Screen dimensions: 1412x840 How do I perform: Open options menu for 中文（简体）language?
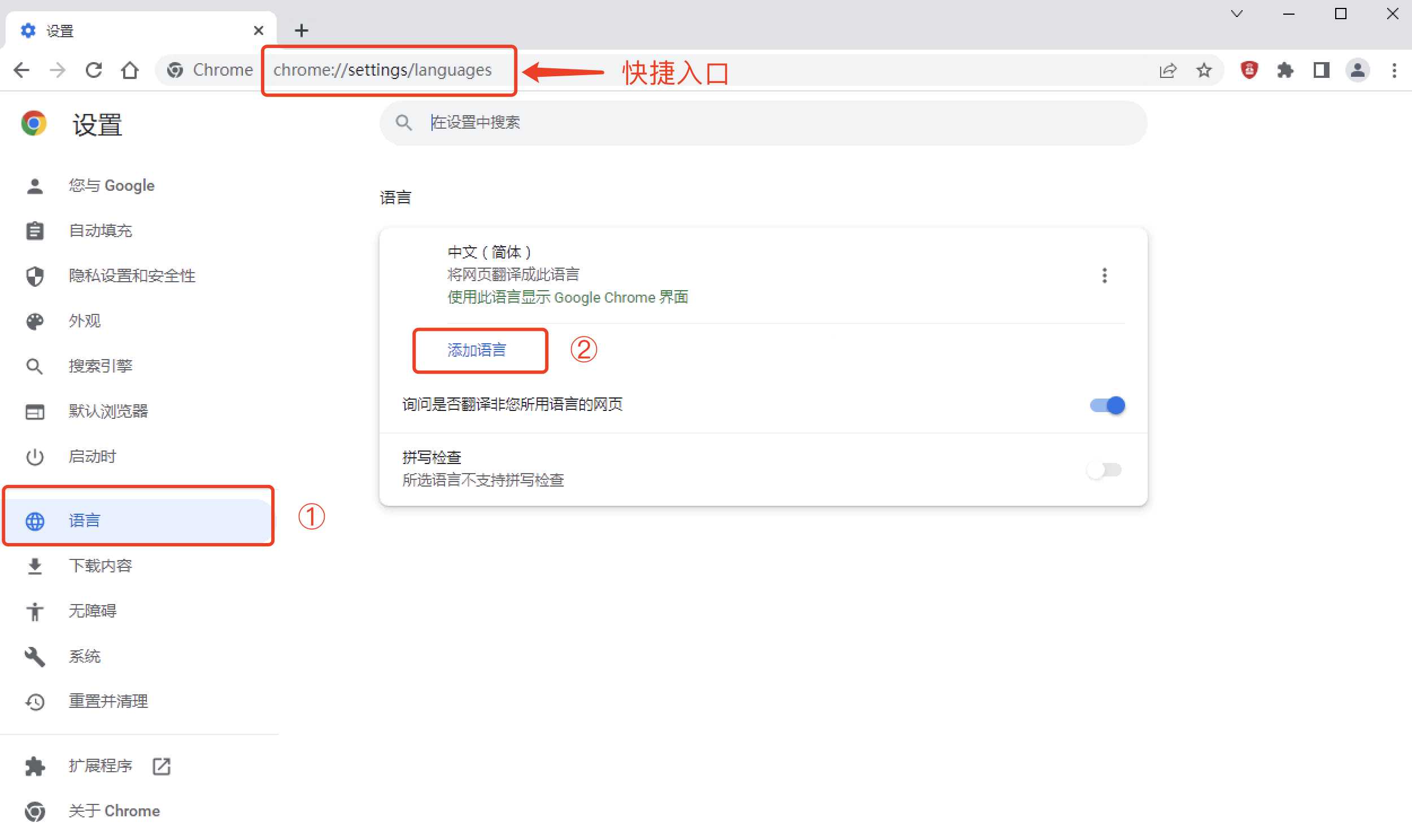pos(1104,275)
